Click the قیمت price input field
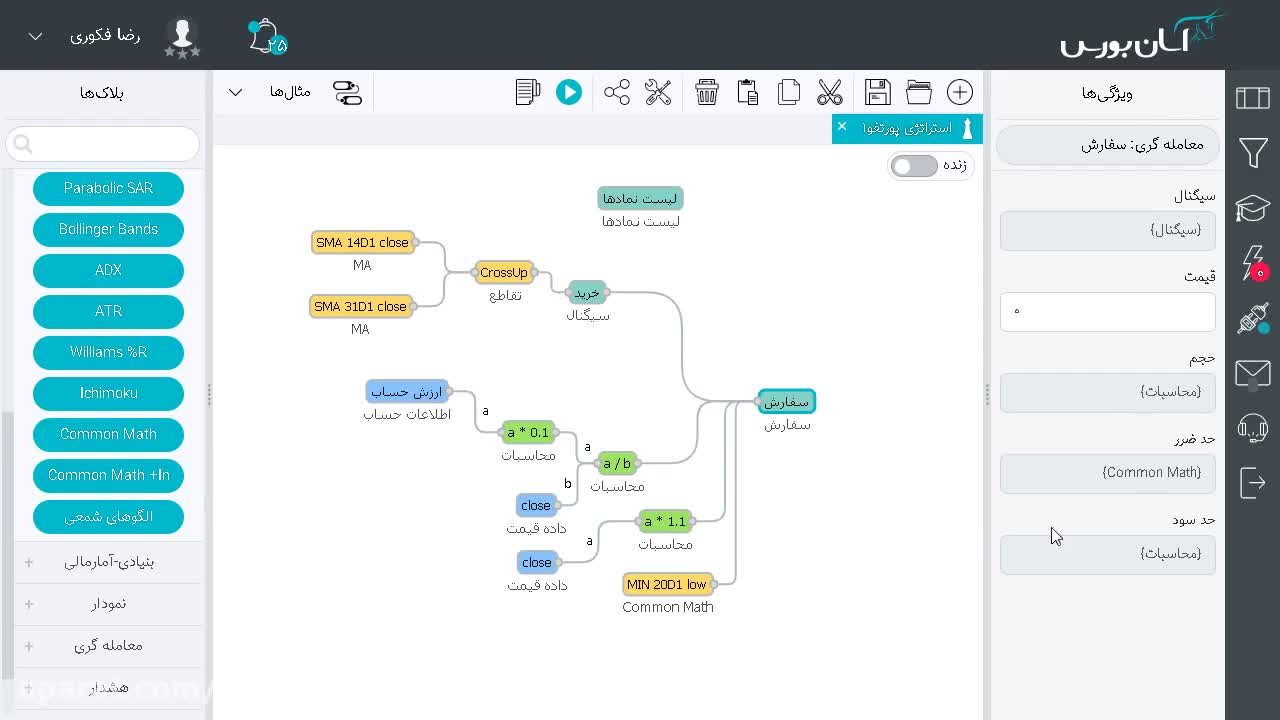The width and height of the screenshot is (1280, 720). click(x=1108, y=312)
